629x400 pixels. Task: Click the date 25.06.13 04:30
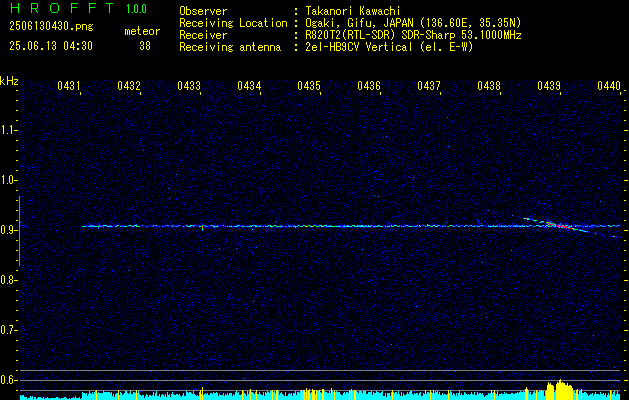[x=51, y=46]
